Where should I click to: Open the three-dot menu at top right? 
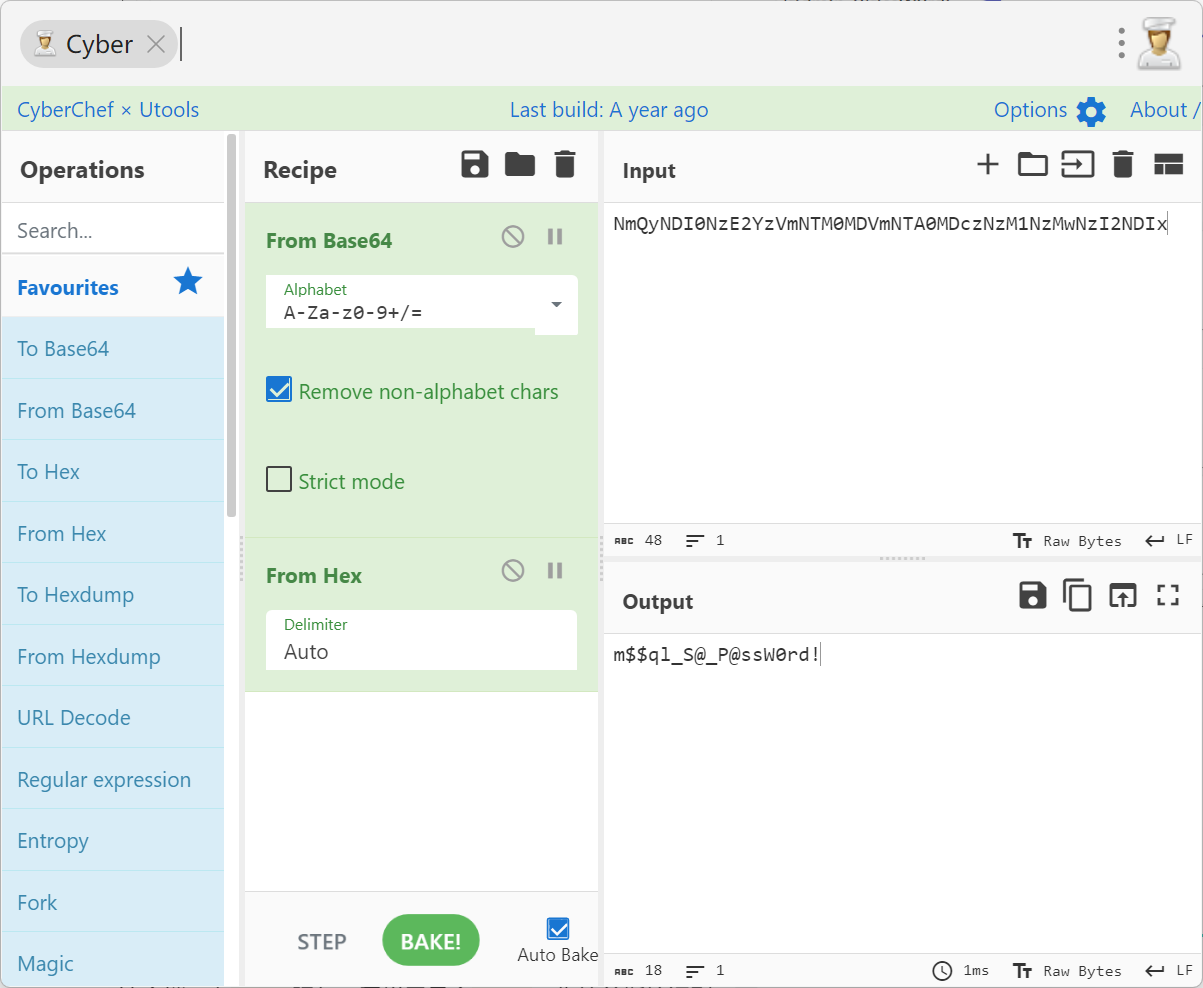(x=1122, y=44)
